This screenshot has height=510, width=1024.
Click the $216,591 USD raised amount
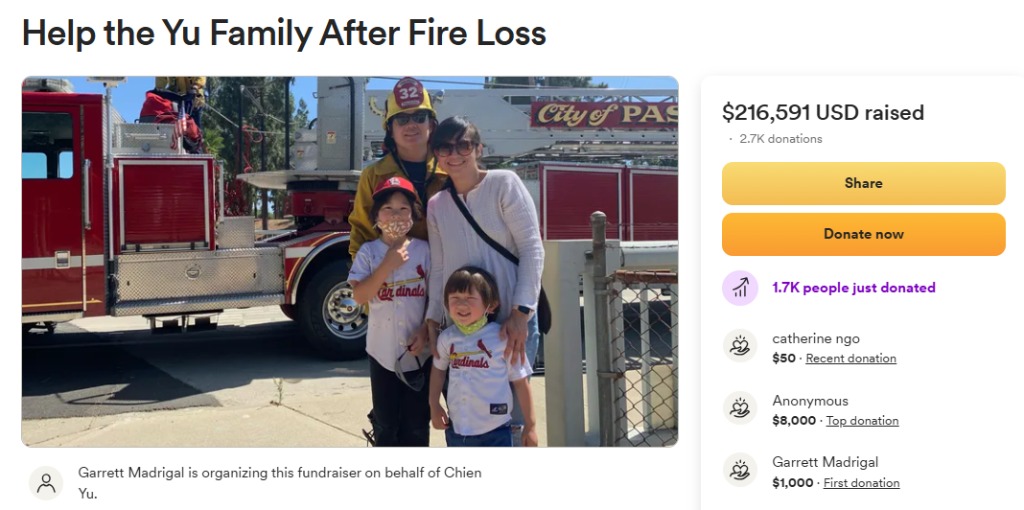(x=822, y=112)
